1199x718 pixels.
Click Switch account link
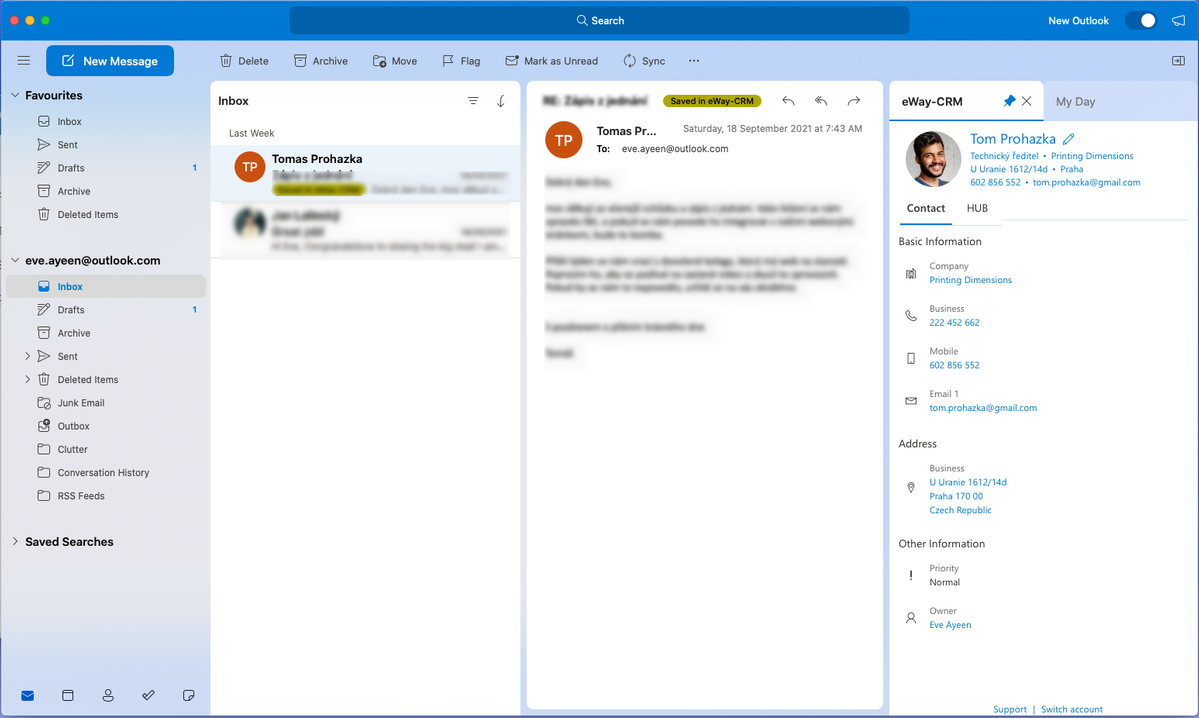coord(1071,710)
